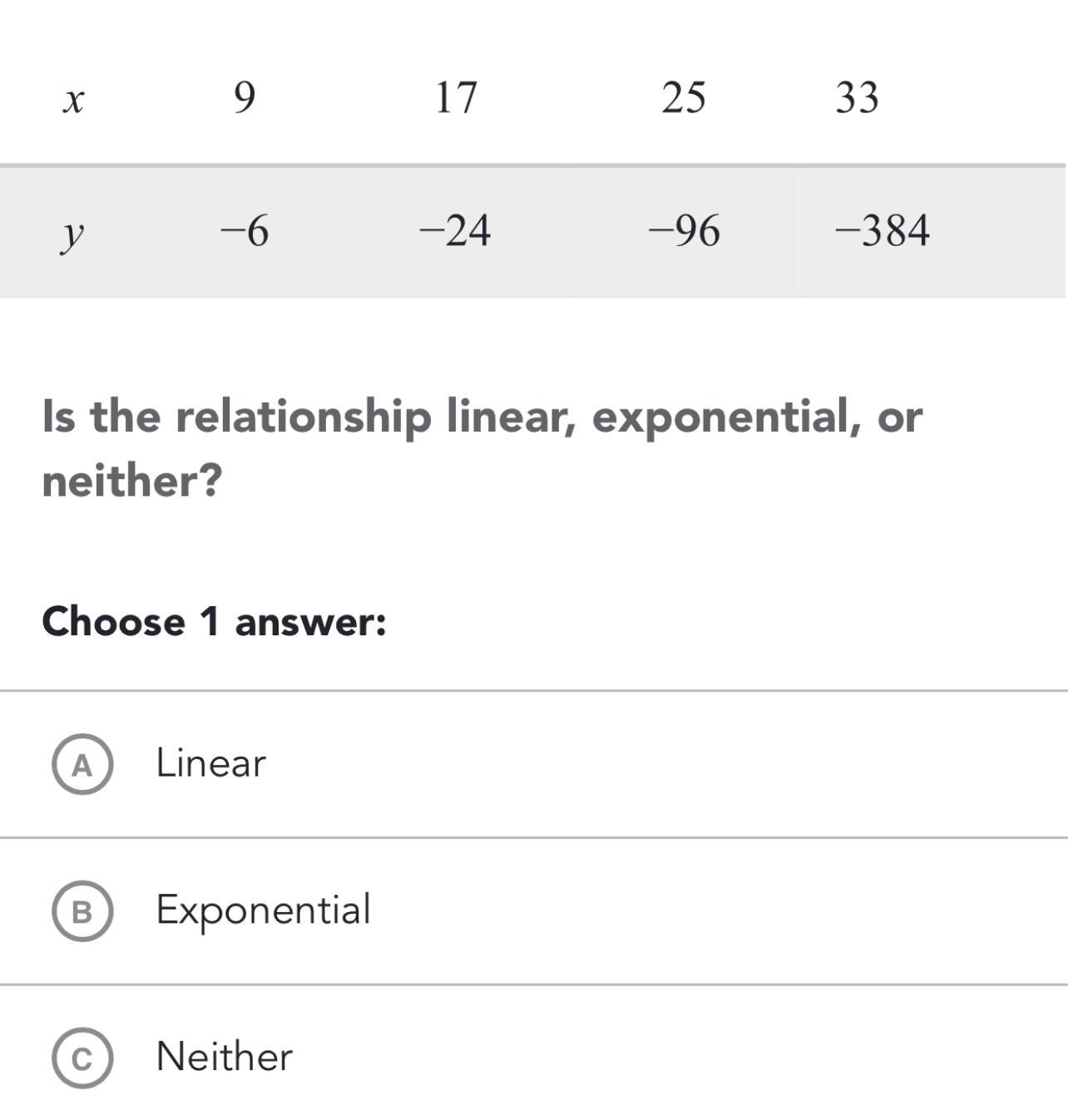Click the y value −24 cell
The width and height of the screenshot is (1068, 1120).
pyautogui.click(x=454, y=230)
